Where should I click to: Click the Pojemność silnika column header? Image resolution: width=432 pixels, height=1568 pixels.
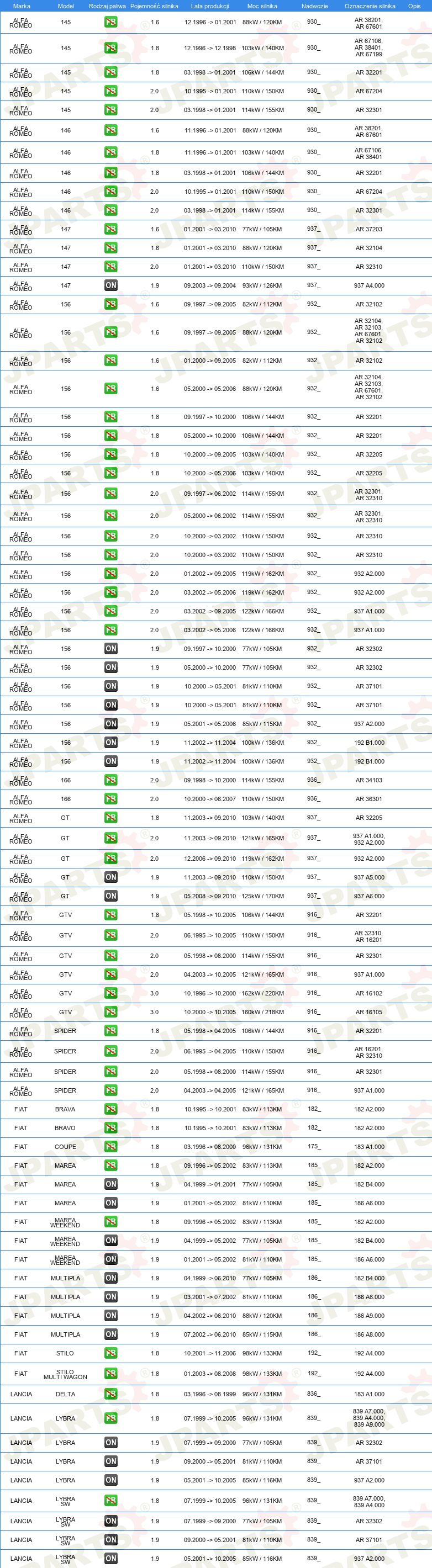click(x=154, y=6)
